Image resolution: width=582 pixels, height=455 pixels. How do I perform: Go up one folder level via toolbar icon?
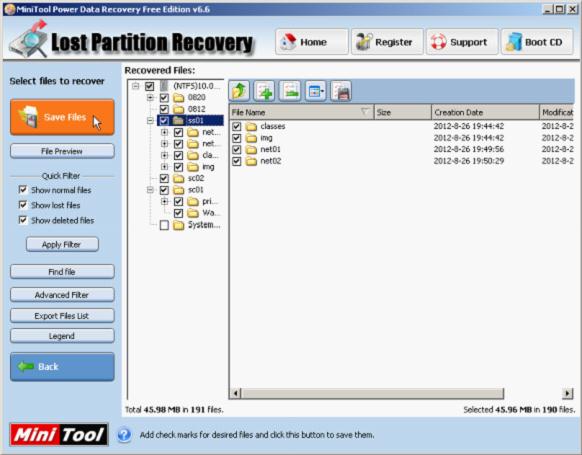pyautogui.click(x=239, y=91)
